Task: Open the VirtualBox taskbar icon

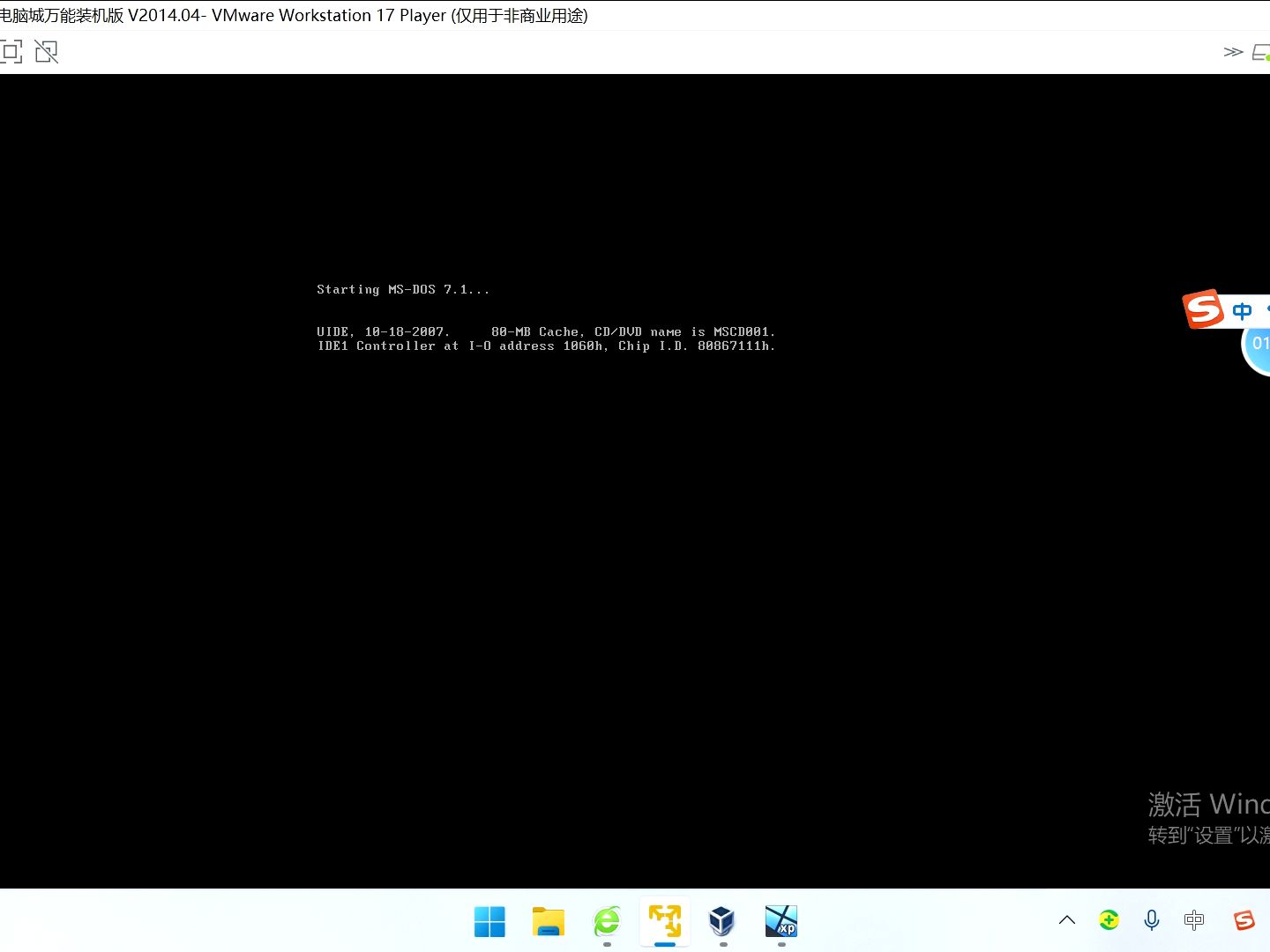Action: pos(722,922)
